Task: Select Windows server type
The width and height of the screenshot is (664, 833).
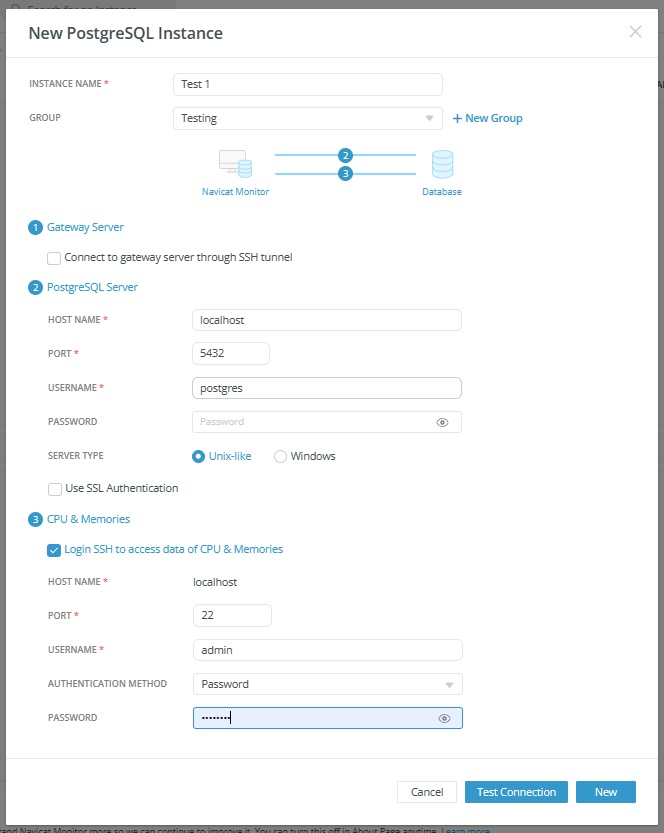Action: click(280, 456)
